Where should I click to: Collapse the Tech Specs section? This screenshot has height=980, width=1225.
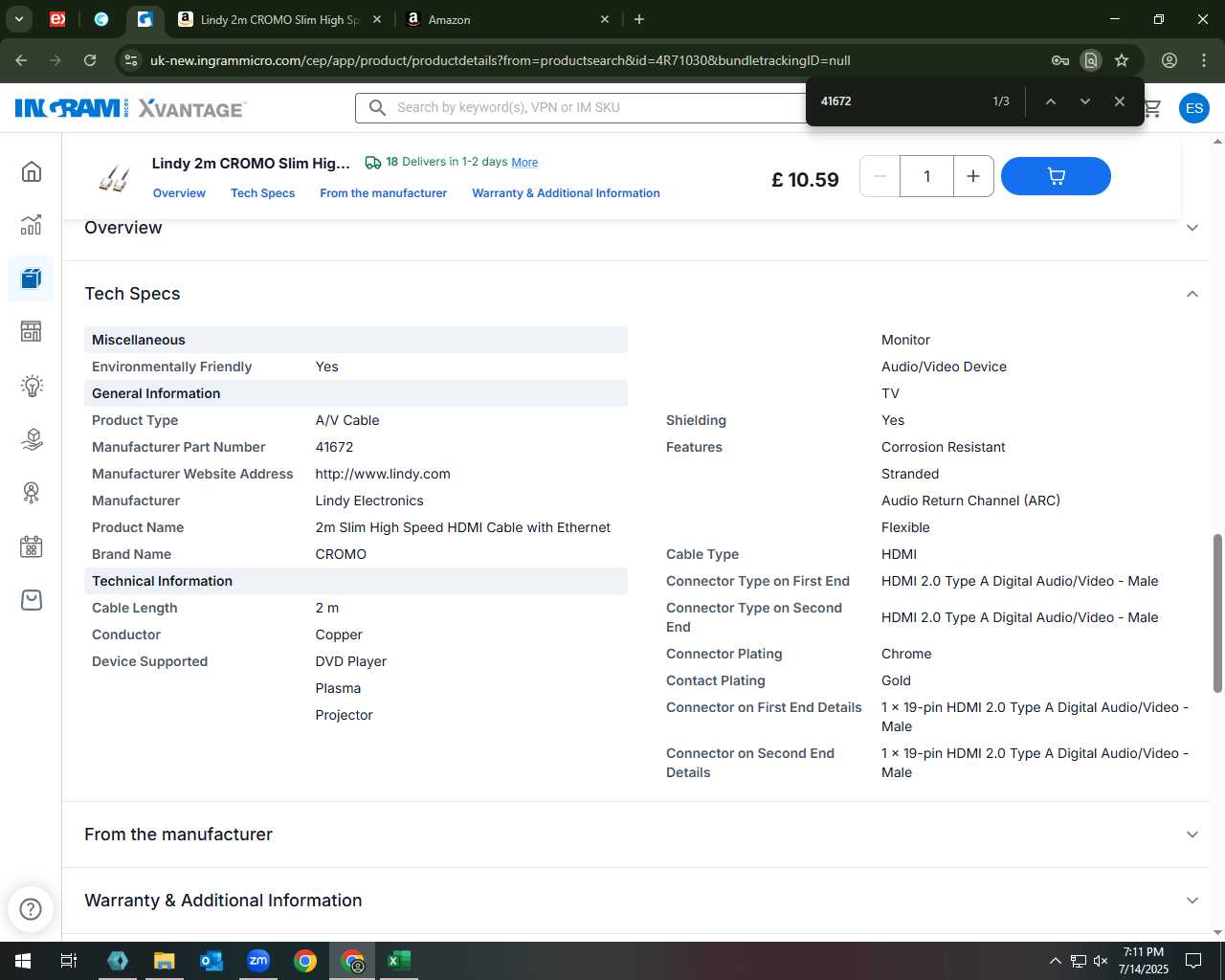pos(1192,294)
